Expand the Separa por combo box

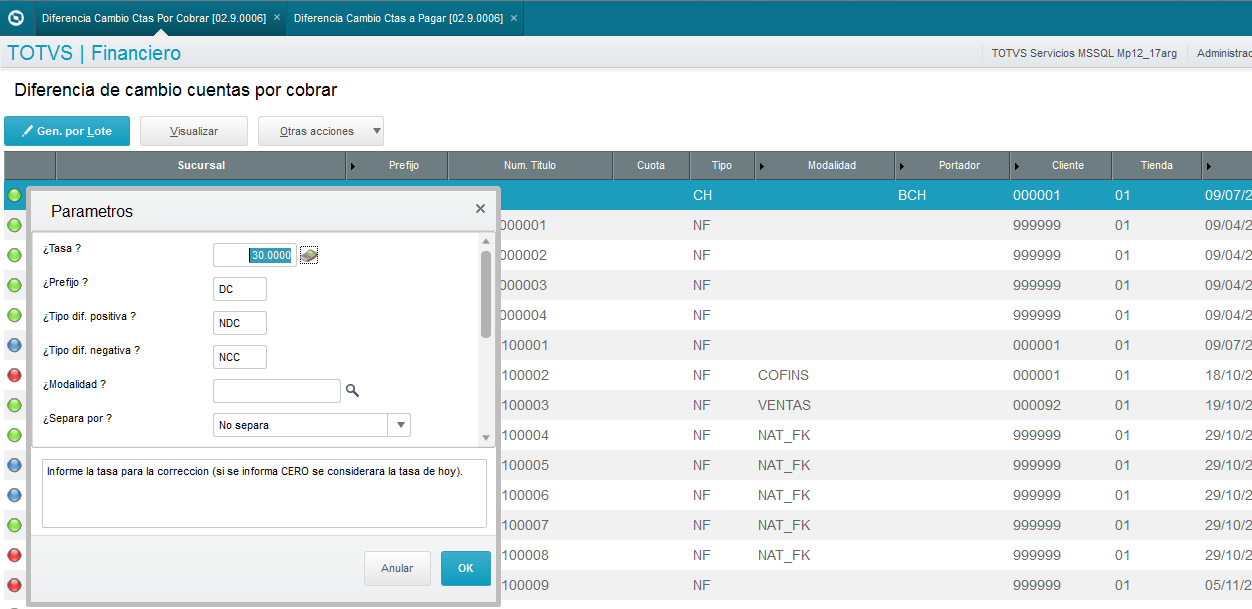(x=400, y=425)
